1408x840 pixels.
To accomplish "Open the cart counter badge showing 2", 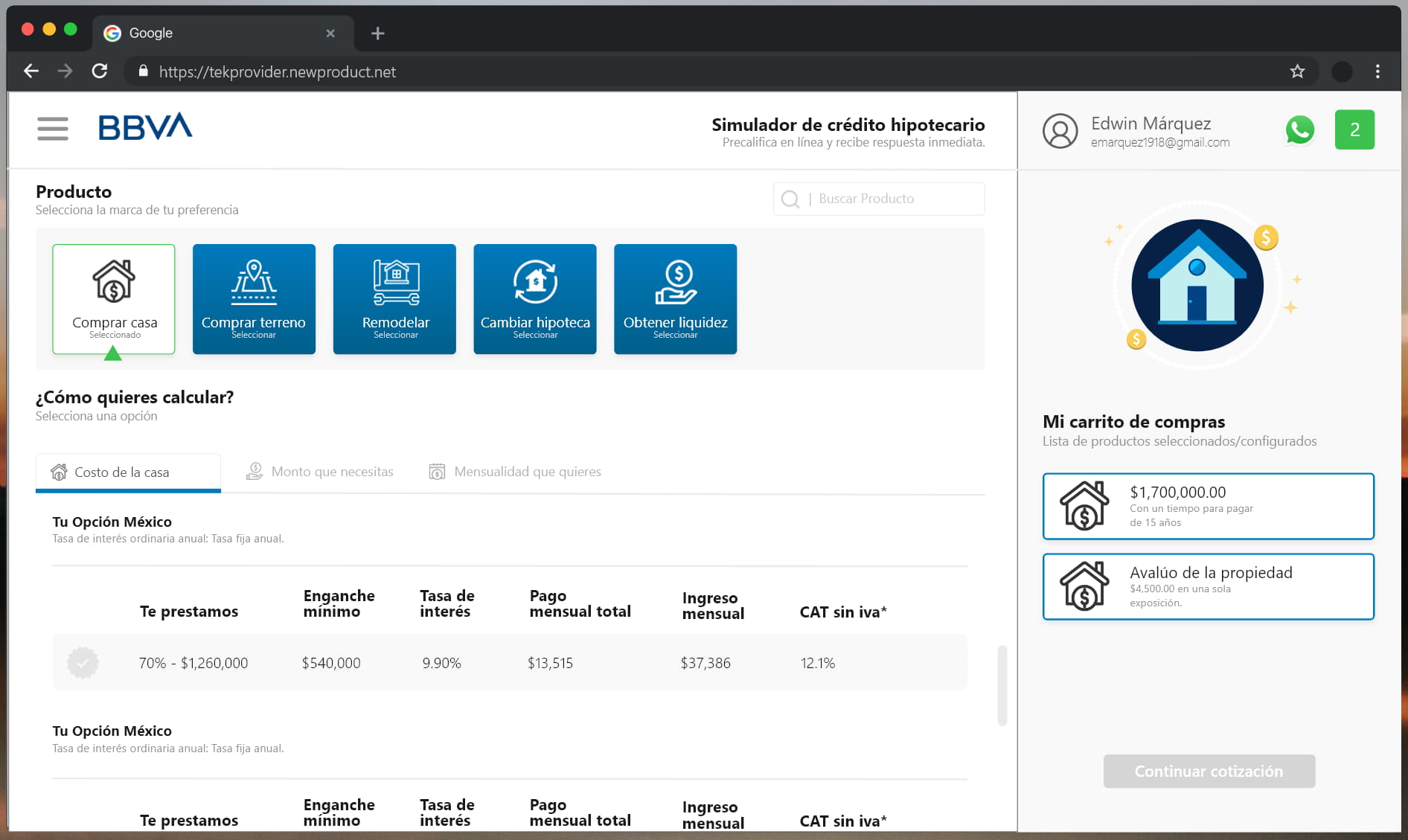I will point(1354,130).
